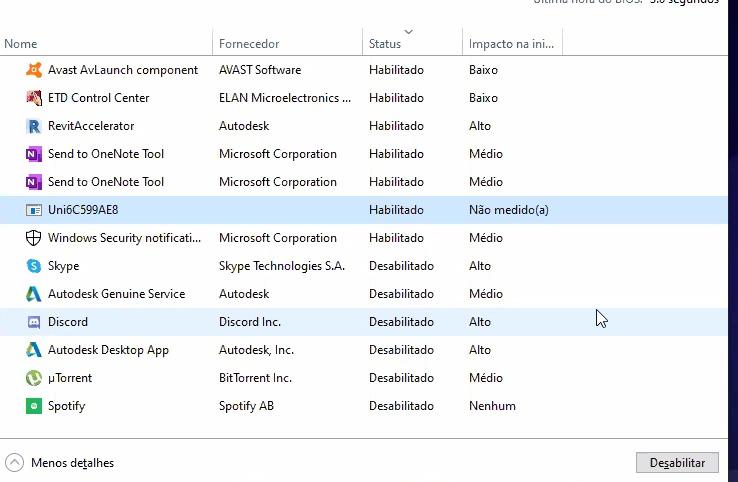Click AVAST Software supplier cell
738x482 pixels.
click(260, 70)
